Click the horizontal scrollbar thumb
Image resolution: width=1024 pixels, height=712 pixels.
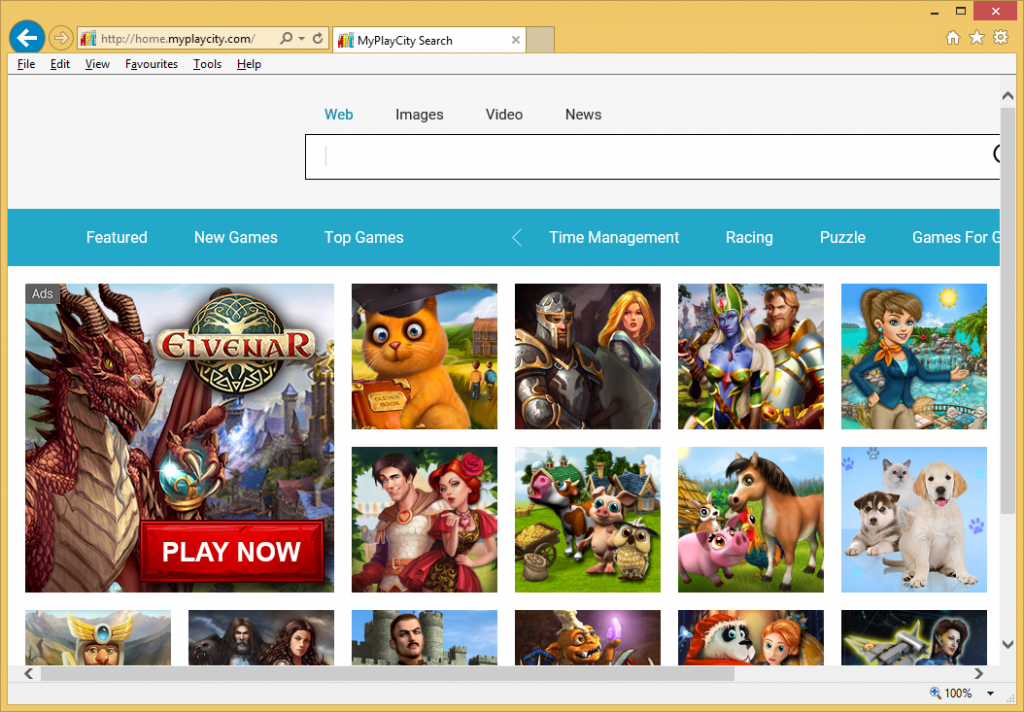tap(387, 673)
